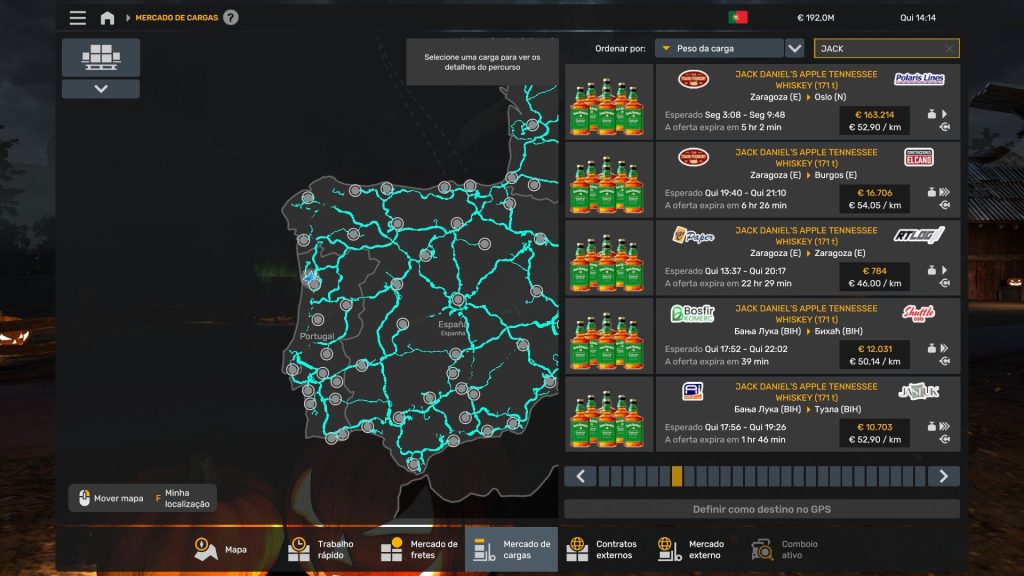Select the € 163.214 price offer
Screen dimensions: 1024x576
874,114
